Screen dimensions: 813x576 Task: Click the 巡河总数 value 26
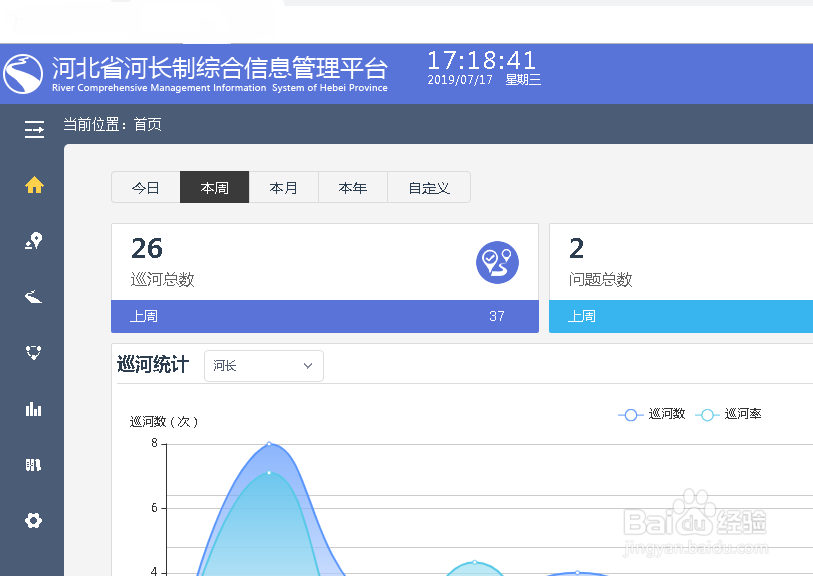(x=147, y=248)
